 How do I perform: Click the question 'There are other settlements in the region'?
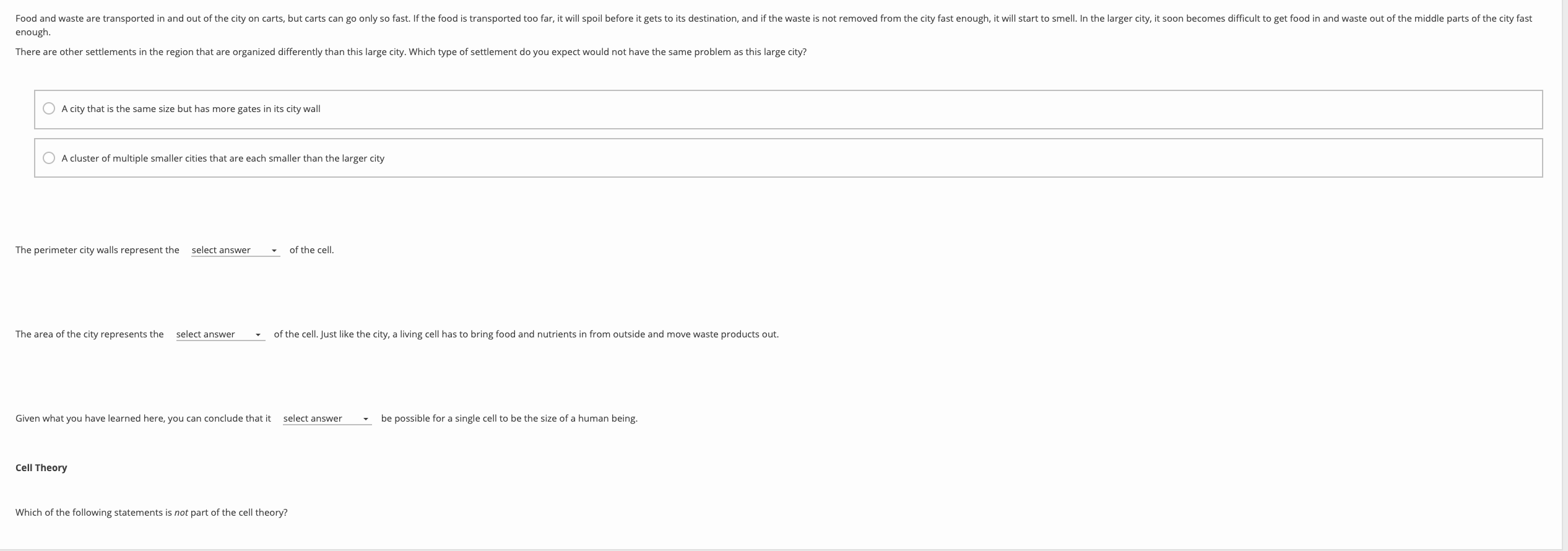coord(411,52)
